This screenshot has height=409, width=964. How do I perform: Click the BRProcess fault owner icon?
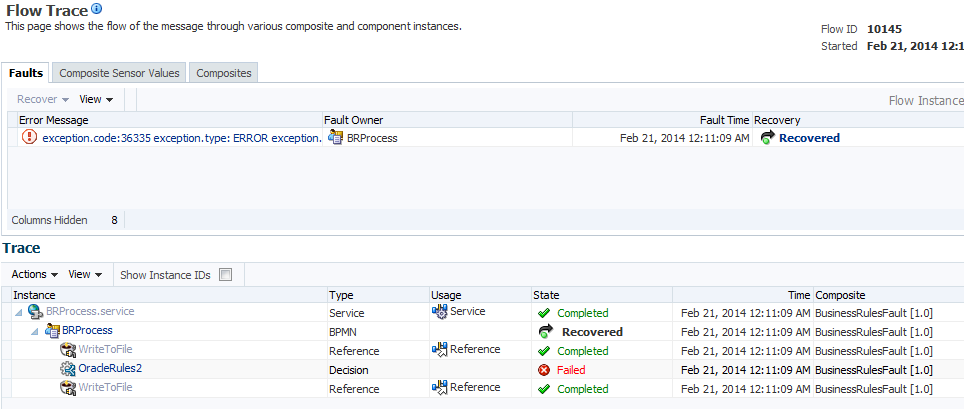point(335,138)
